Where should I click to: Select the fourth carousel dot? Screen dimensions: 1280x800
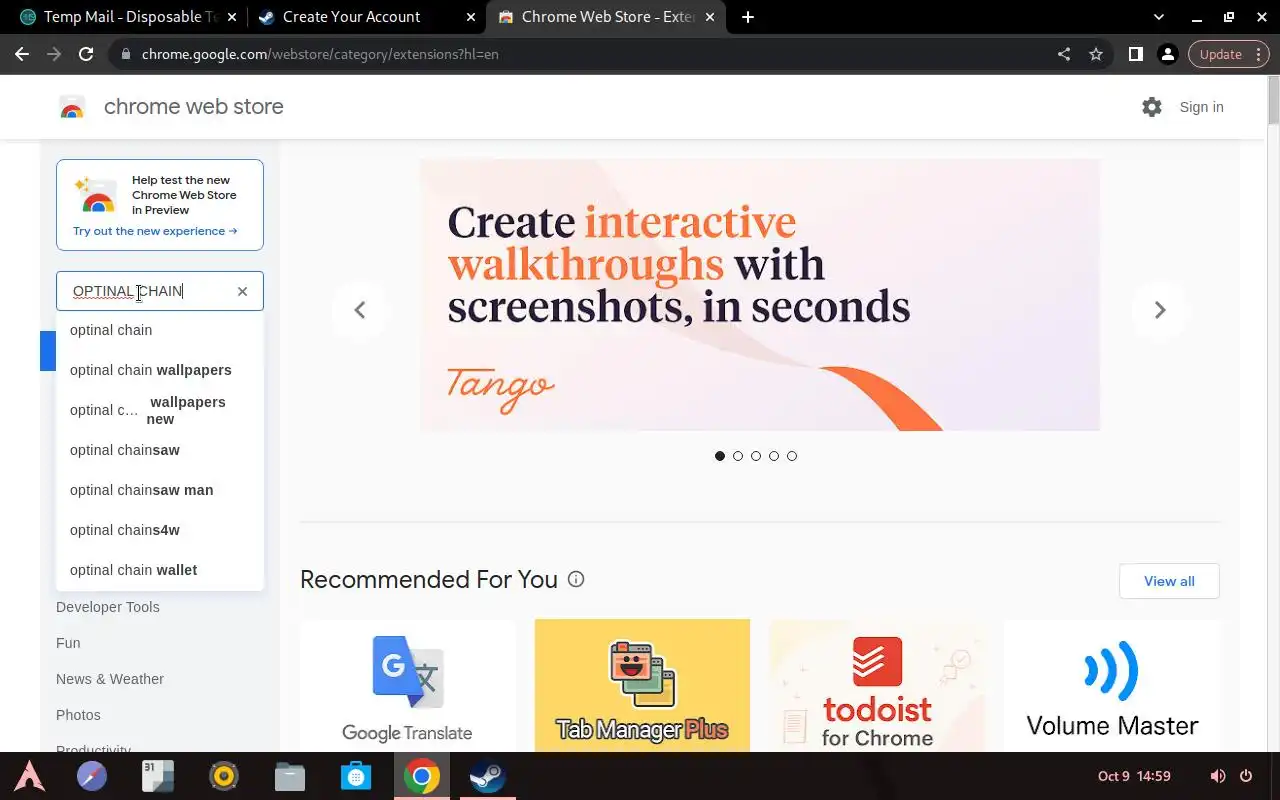pos(774,456)
